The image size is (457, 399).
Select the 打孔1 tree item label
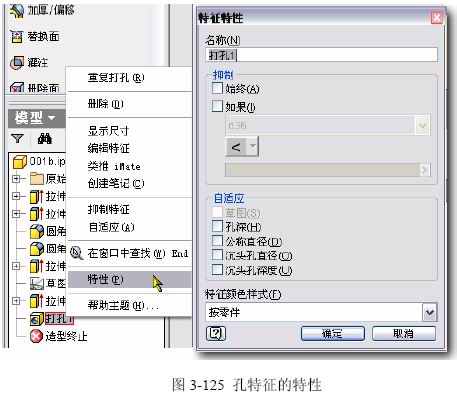pyautogui.click(x=59, y=319)
